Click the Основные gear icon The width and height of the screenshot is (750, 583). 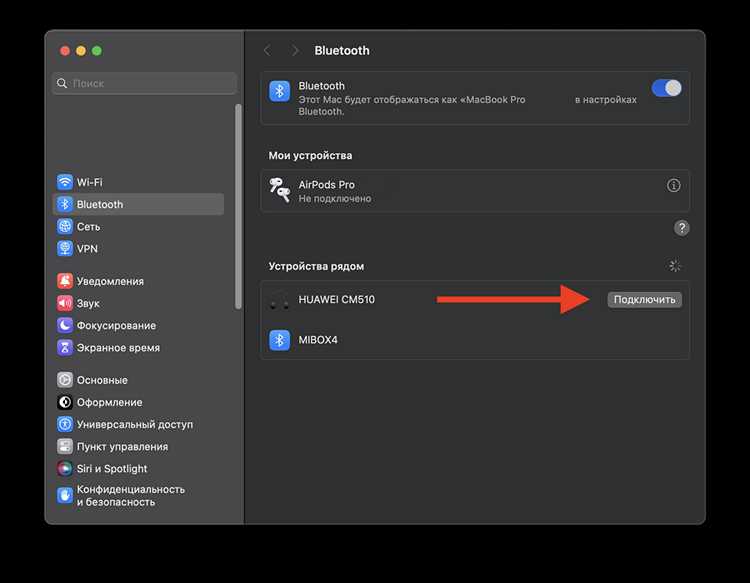65,380
